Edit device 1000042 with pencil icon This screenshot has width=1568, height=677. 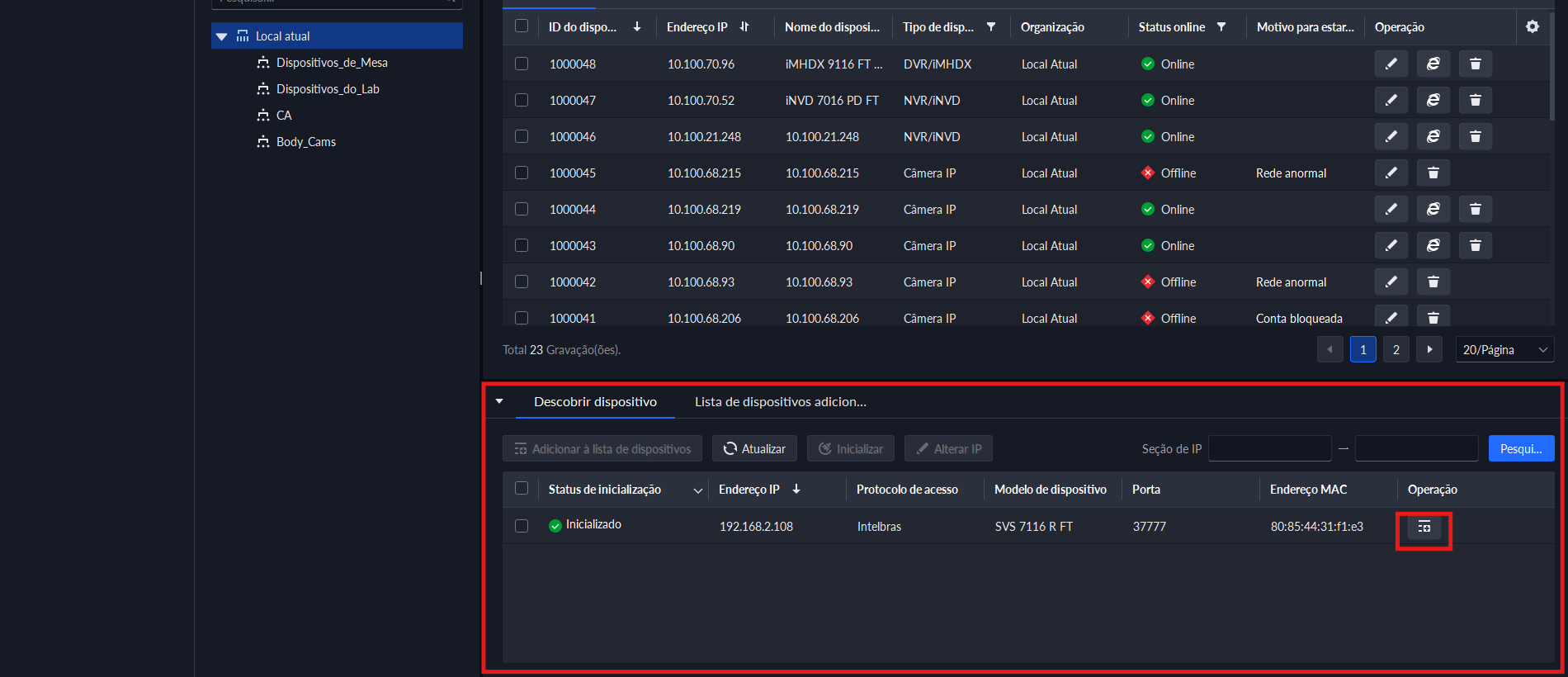pyautogui.click(x=1391, y=282)
